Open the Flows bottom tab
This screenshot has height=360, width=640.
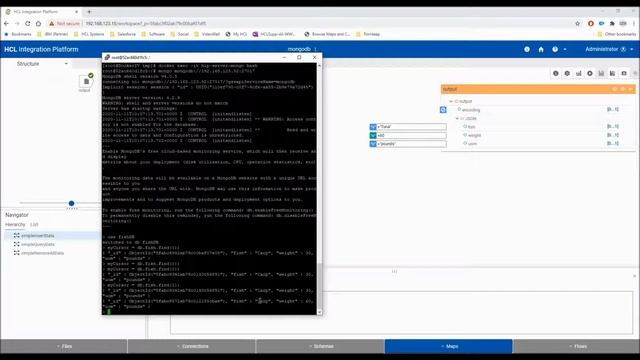click(x=577, y=346)
